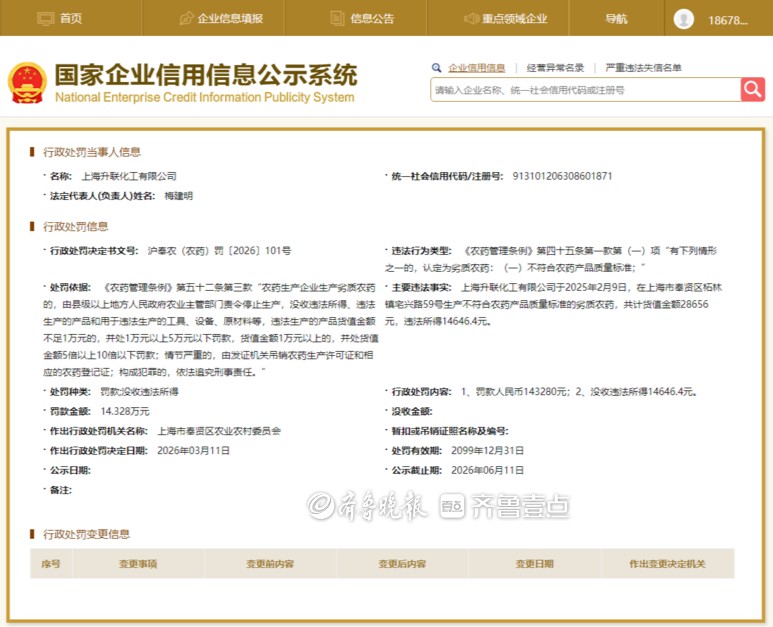Switch to the 经营异常名录 tab
This screenshot has width=773, height=627.
555,68
